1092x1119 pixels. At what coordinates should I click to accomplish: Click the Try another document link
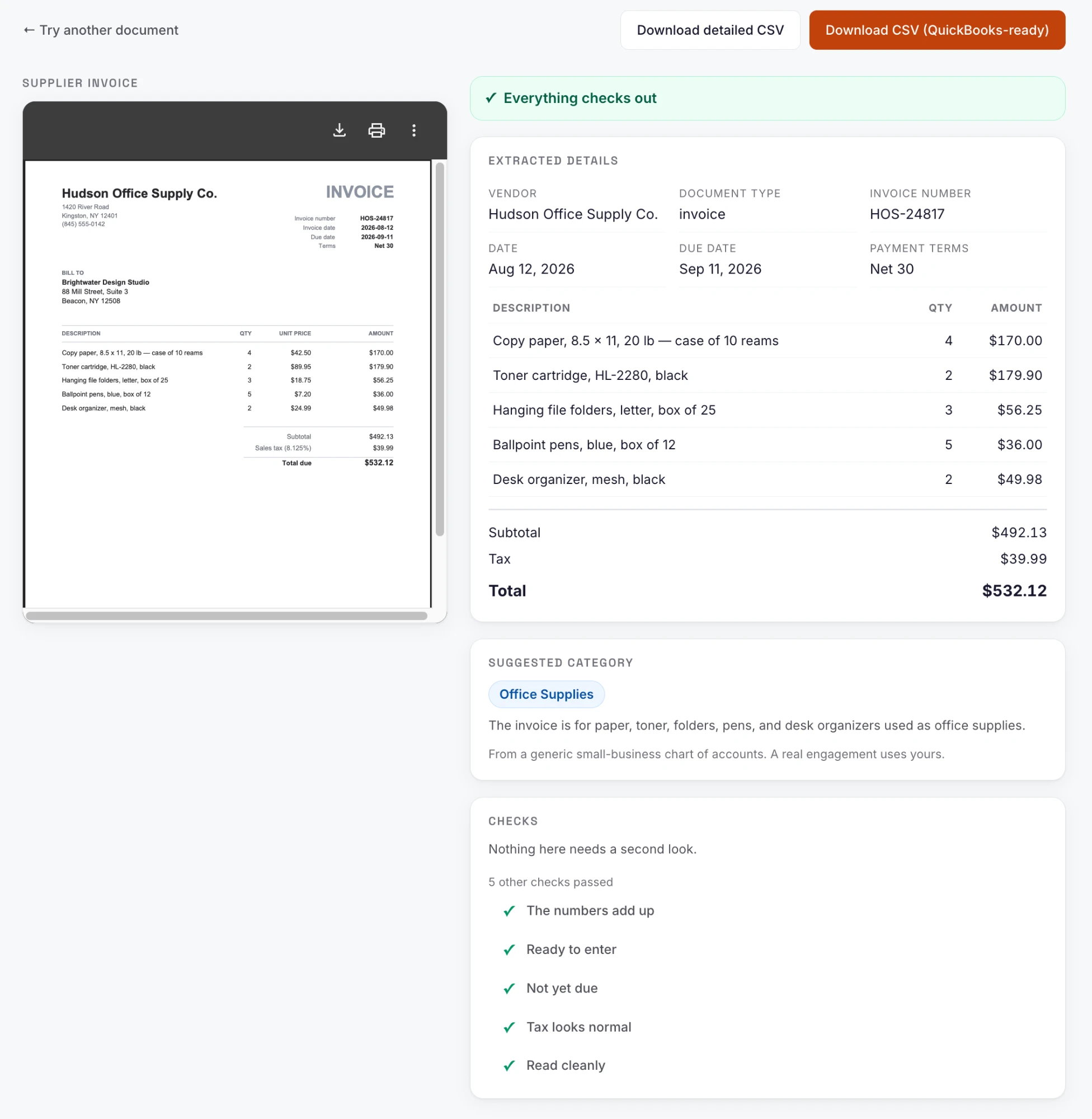[x=101, y=30]
